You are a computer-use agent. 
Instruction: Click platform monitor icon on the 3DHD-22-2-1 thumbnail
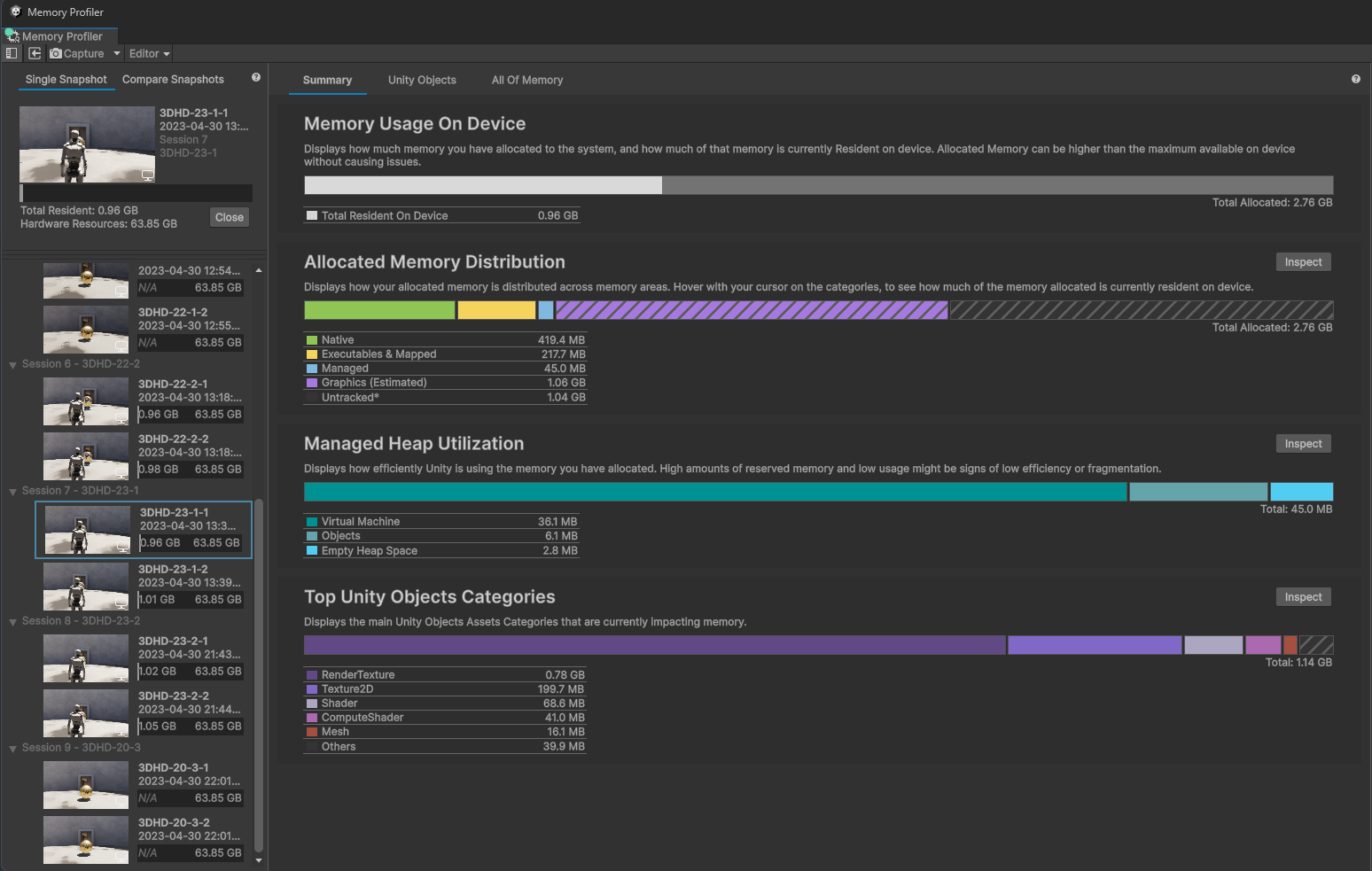[x=121, y=417]
